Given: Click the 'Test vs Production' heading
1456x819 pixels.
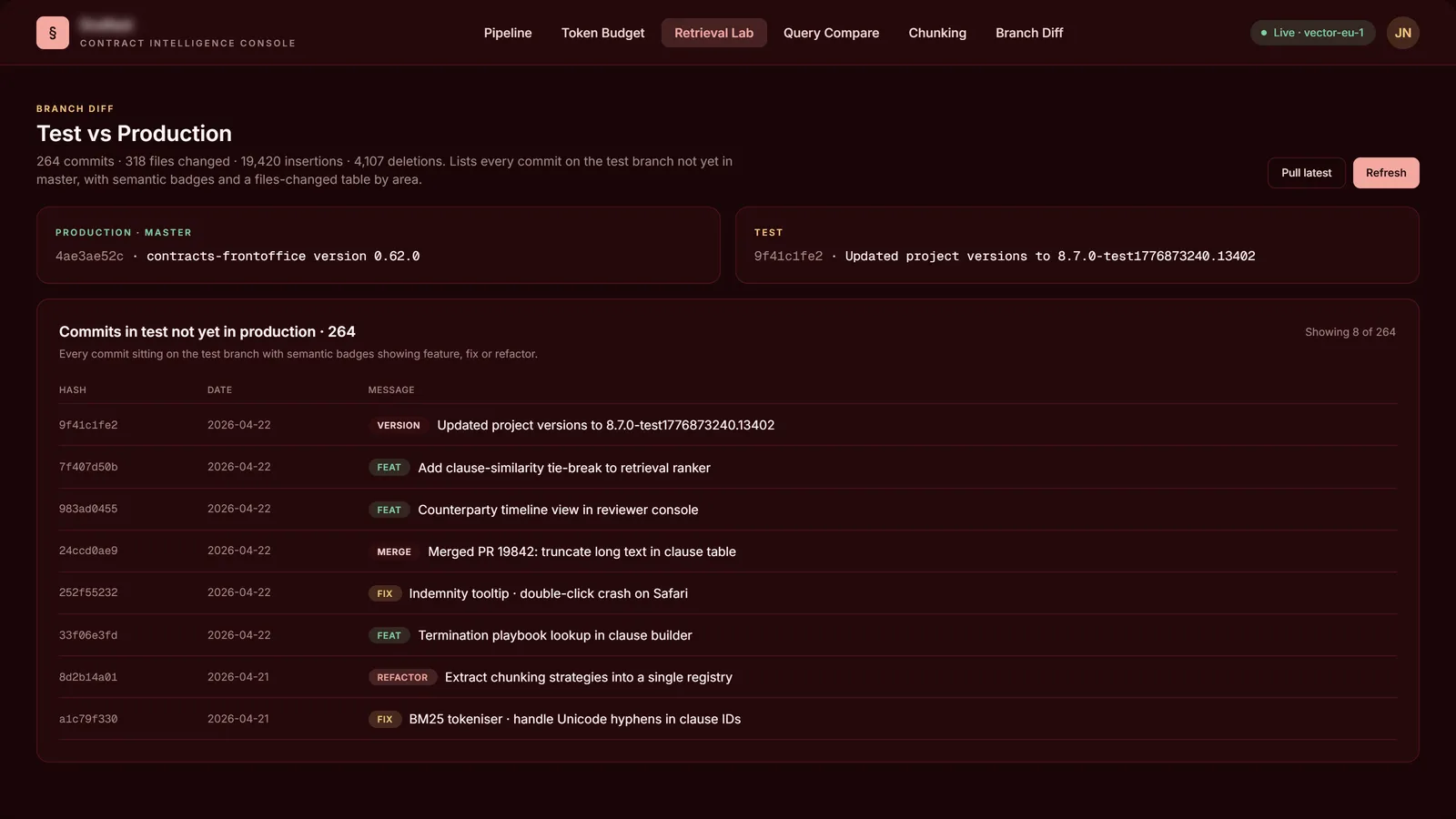Looking at the screenshot, I should click(x=134, y=134).
